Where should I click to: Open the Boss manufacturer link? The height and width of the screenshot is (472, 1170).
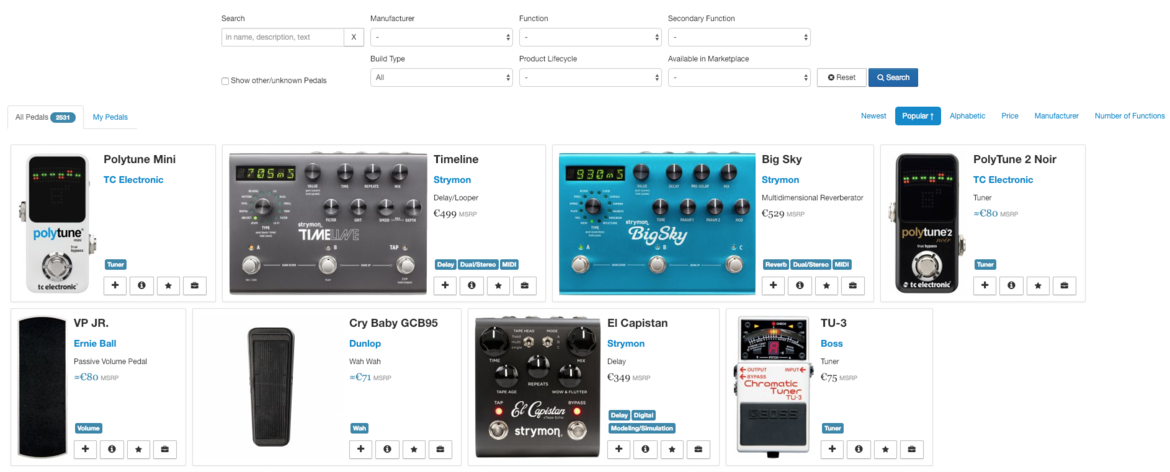point(831,344)
